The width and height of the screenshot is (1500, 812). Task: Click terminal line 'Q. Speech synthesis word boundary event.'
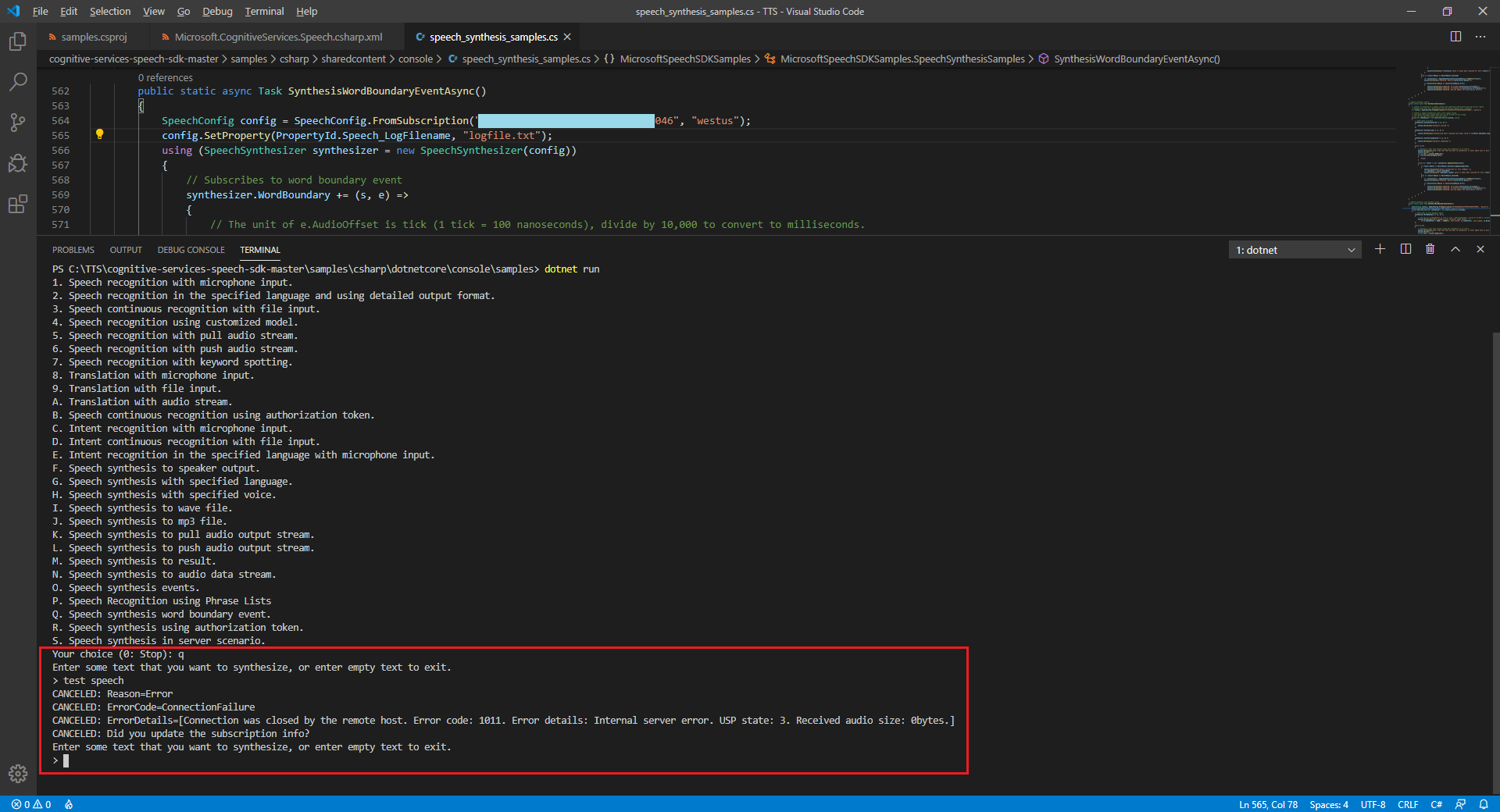[162, 614]
